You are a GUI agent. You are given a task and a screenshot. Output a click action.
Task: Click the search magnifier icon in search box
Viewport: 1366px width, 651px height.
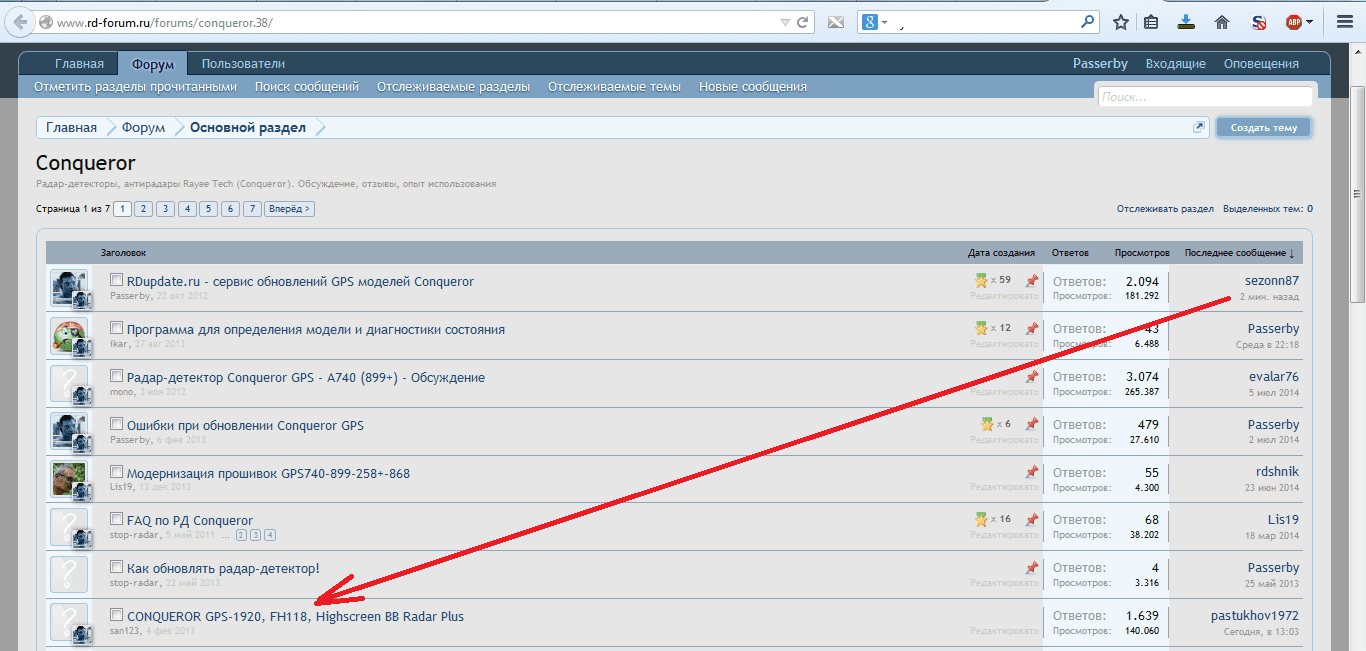coord(1088,21)
